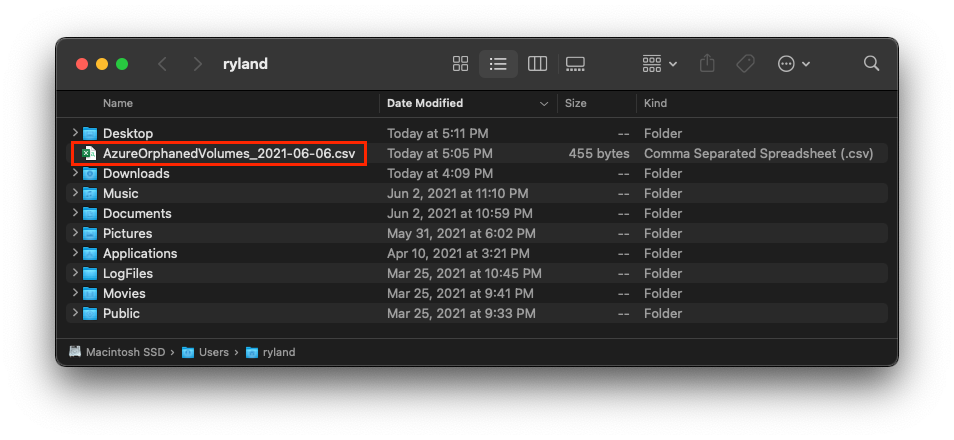
Task: Switch to column view
Action: pos(537,64)
